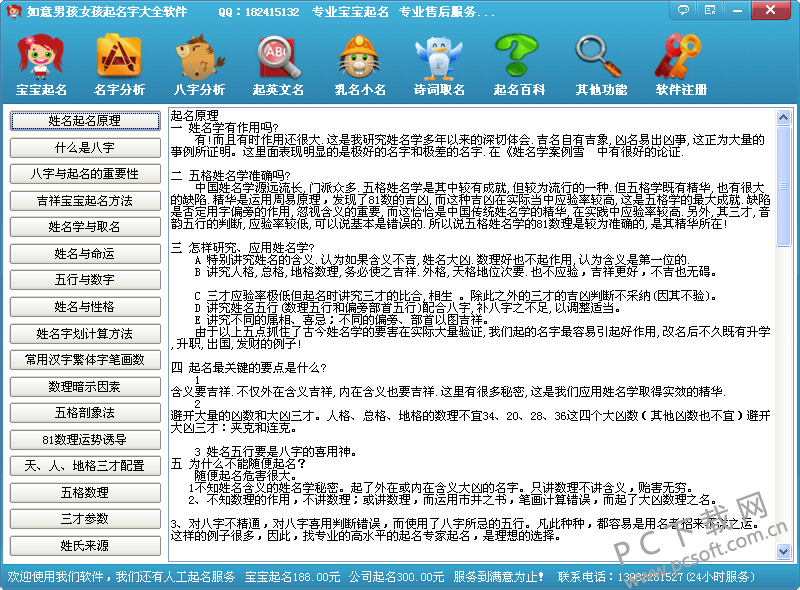Open the 姓名与命运 topic

[x=85, y=254]
